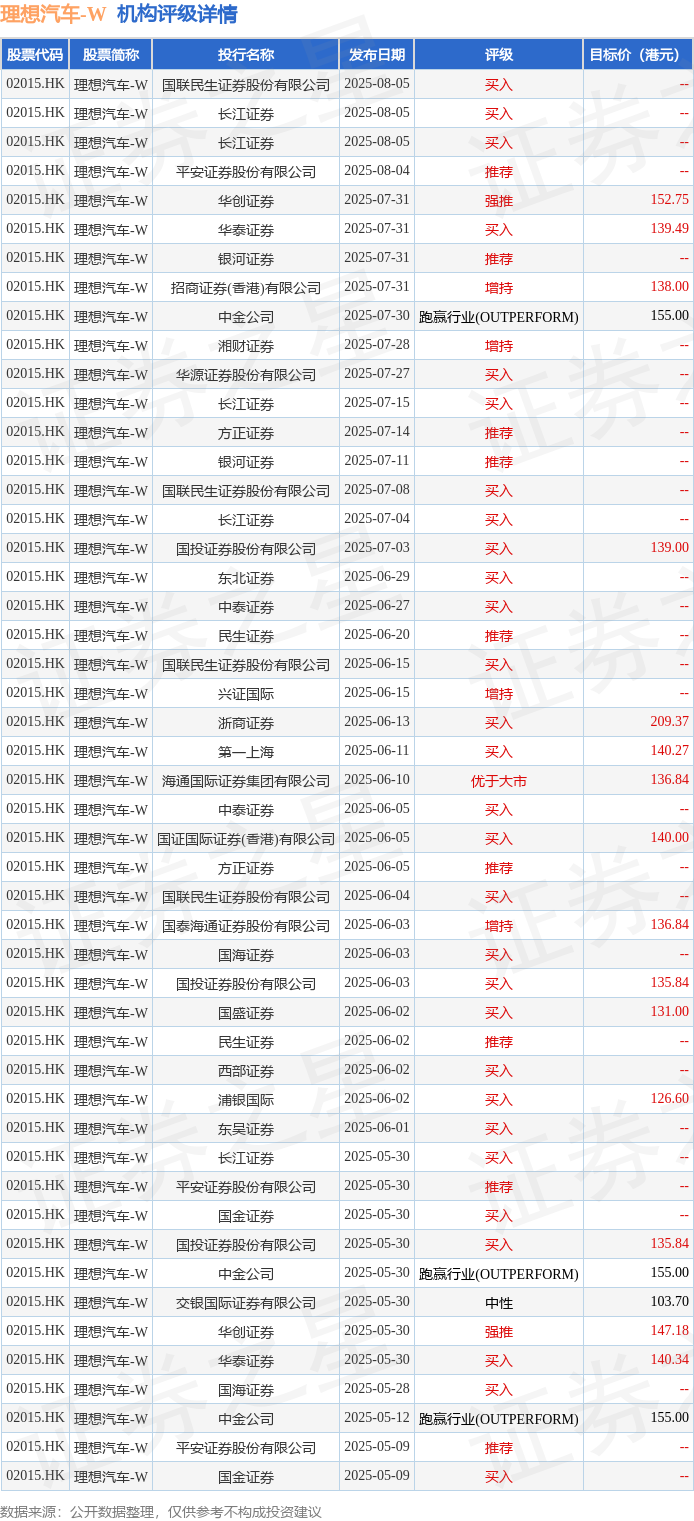The image size is (694, 1521).
Task: Select the date 2025-06-04
Action: click(377, 896)
